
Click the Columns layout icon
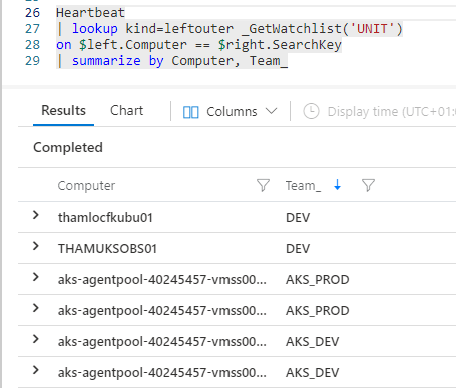click(x=190, y=112)
